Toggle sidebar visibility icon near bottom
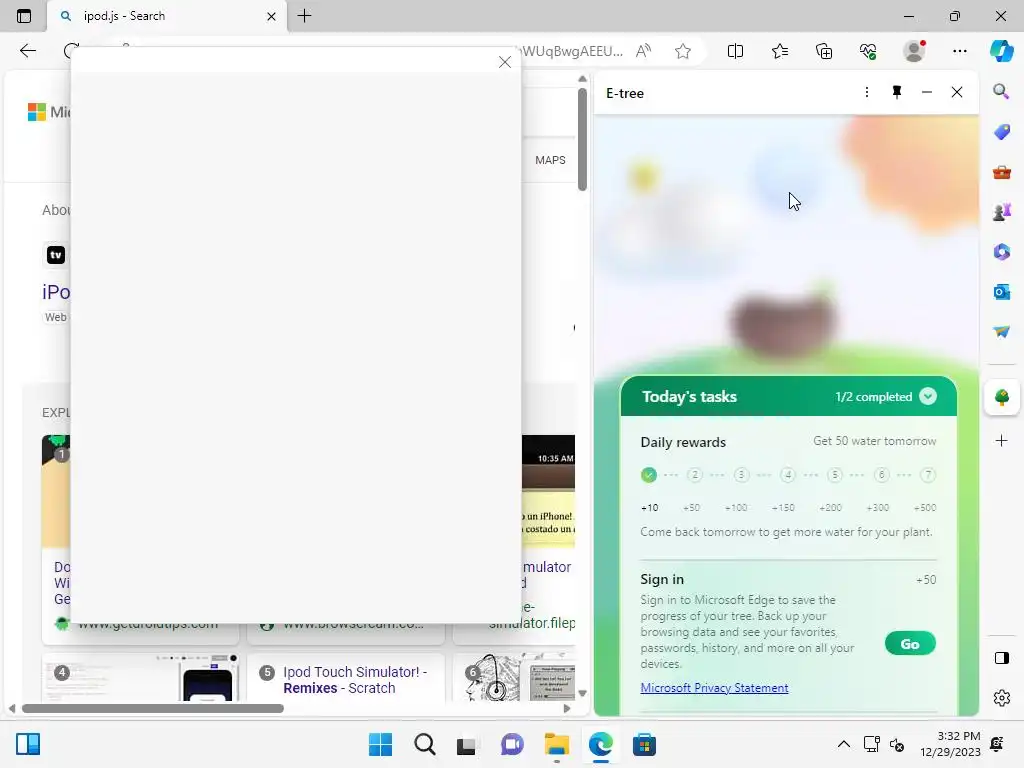The width and height of the screenshot is (1024, 768). [x=1002, y=658]
